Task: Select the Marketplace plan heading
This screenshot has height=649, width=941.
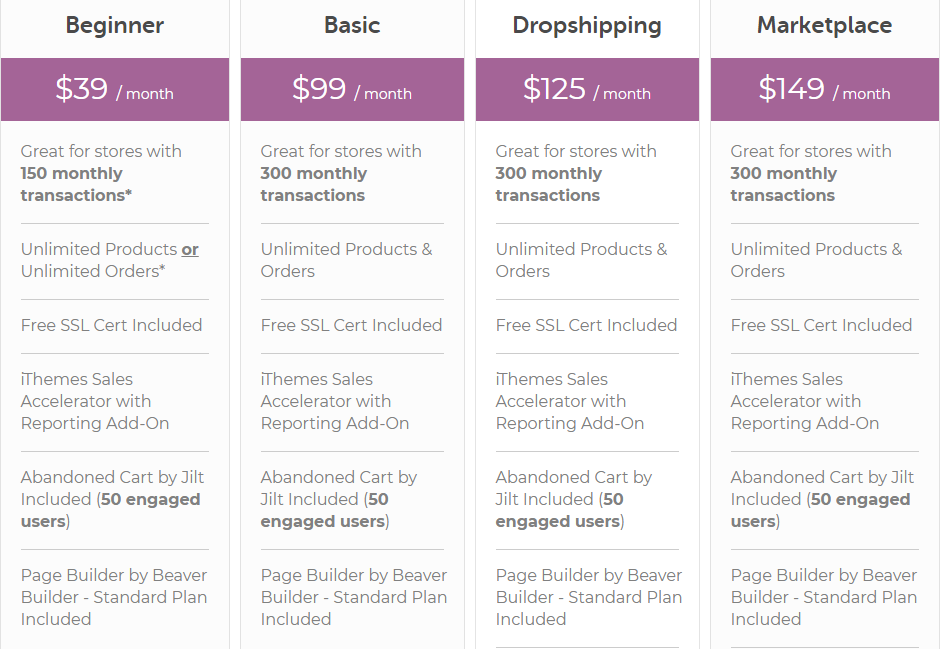Action: (x=825, y=25)
